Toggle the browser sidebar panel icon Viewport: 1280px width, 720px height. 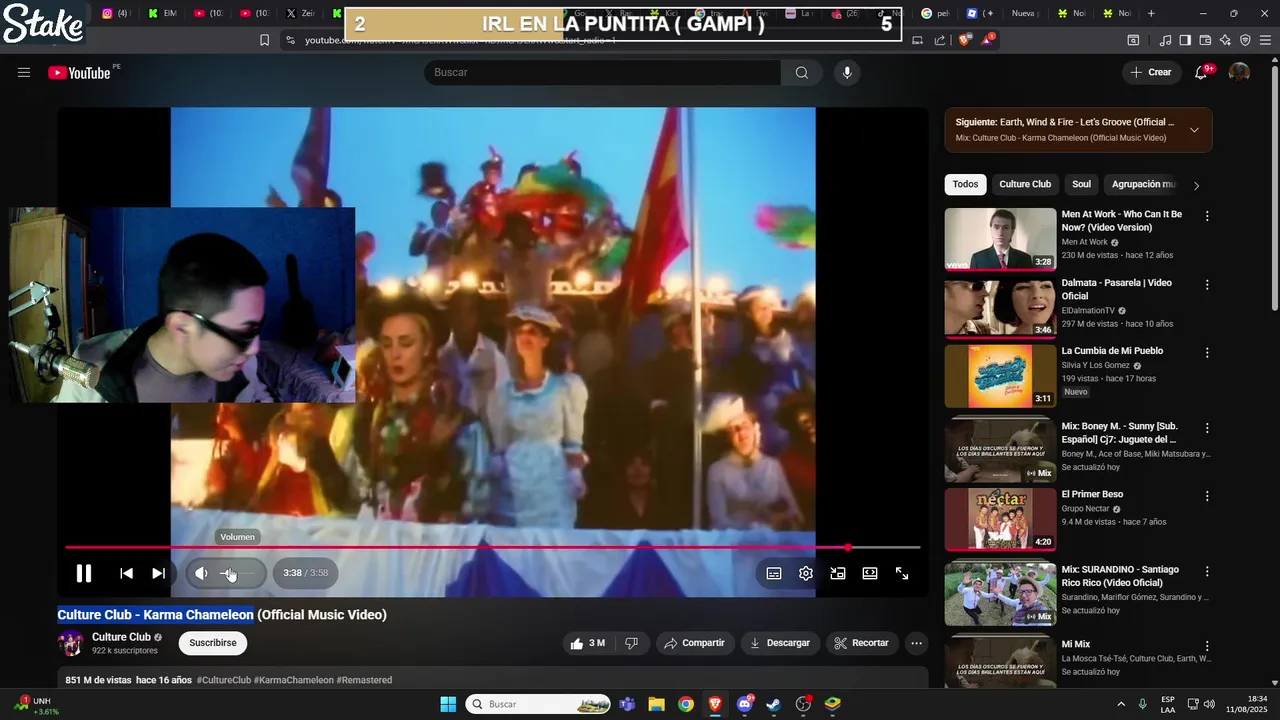click(x=1185, y=40)
